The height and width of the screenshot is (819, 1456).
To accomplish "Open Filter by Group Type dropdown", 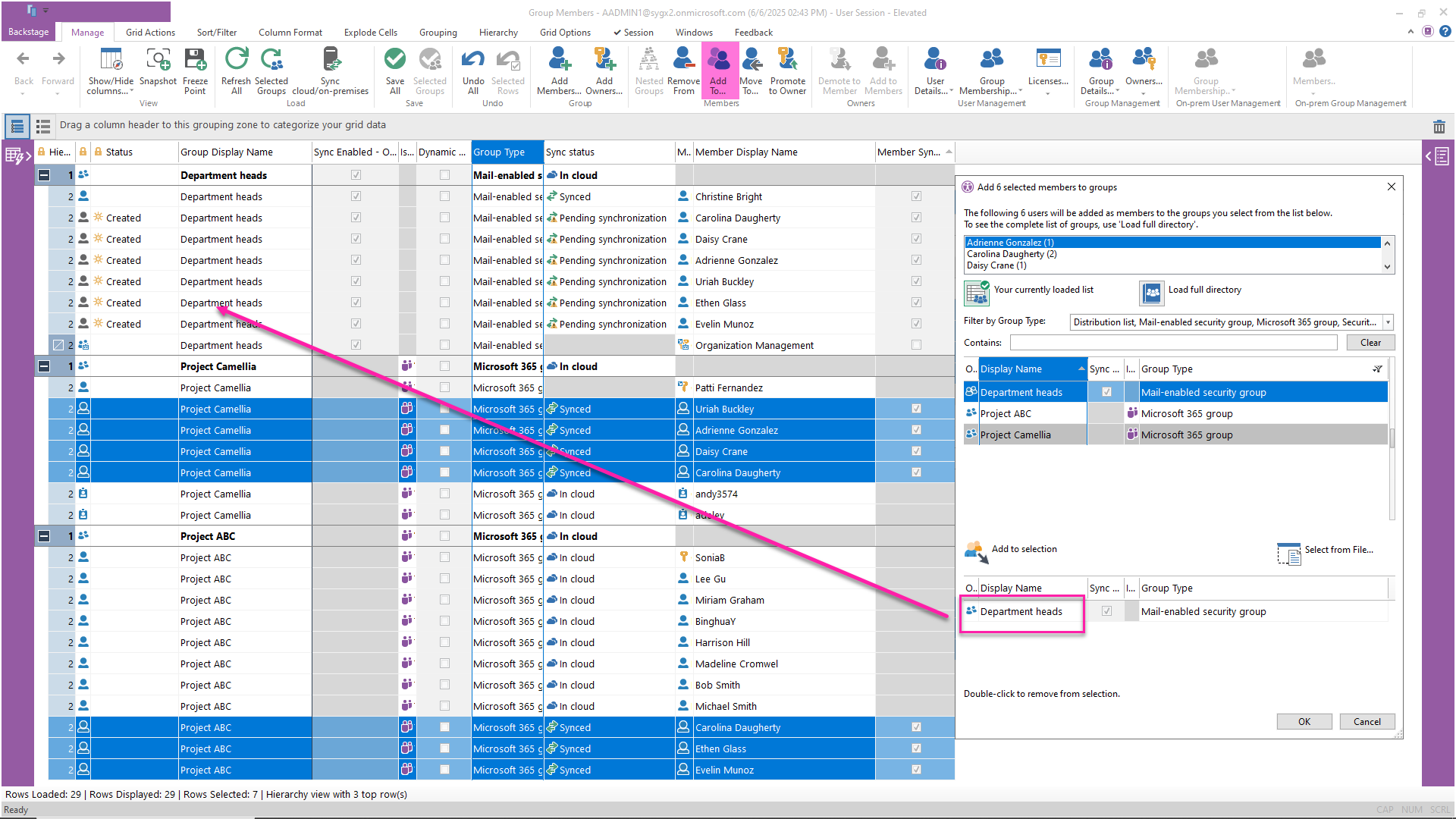I will (1388, 322).
